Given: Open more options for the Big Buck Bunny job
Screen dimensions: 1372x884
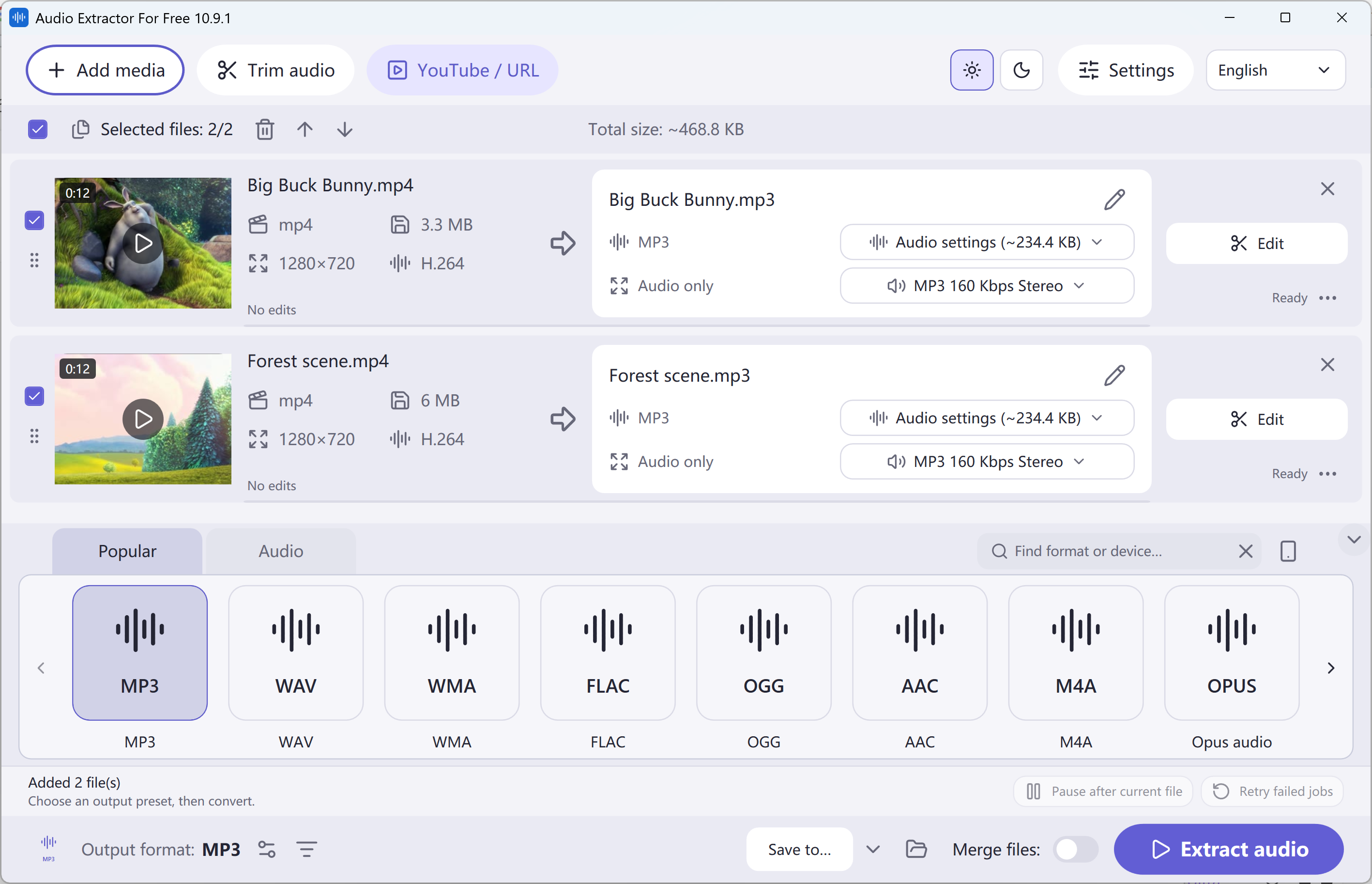Looking at the screenshot, I should 1328,298.
